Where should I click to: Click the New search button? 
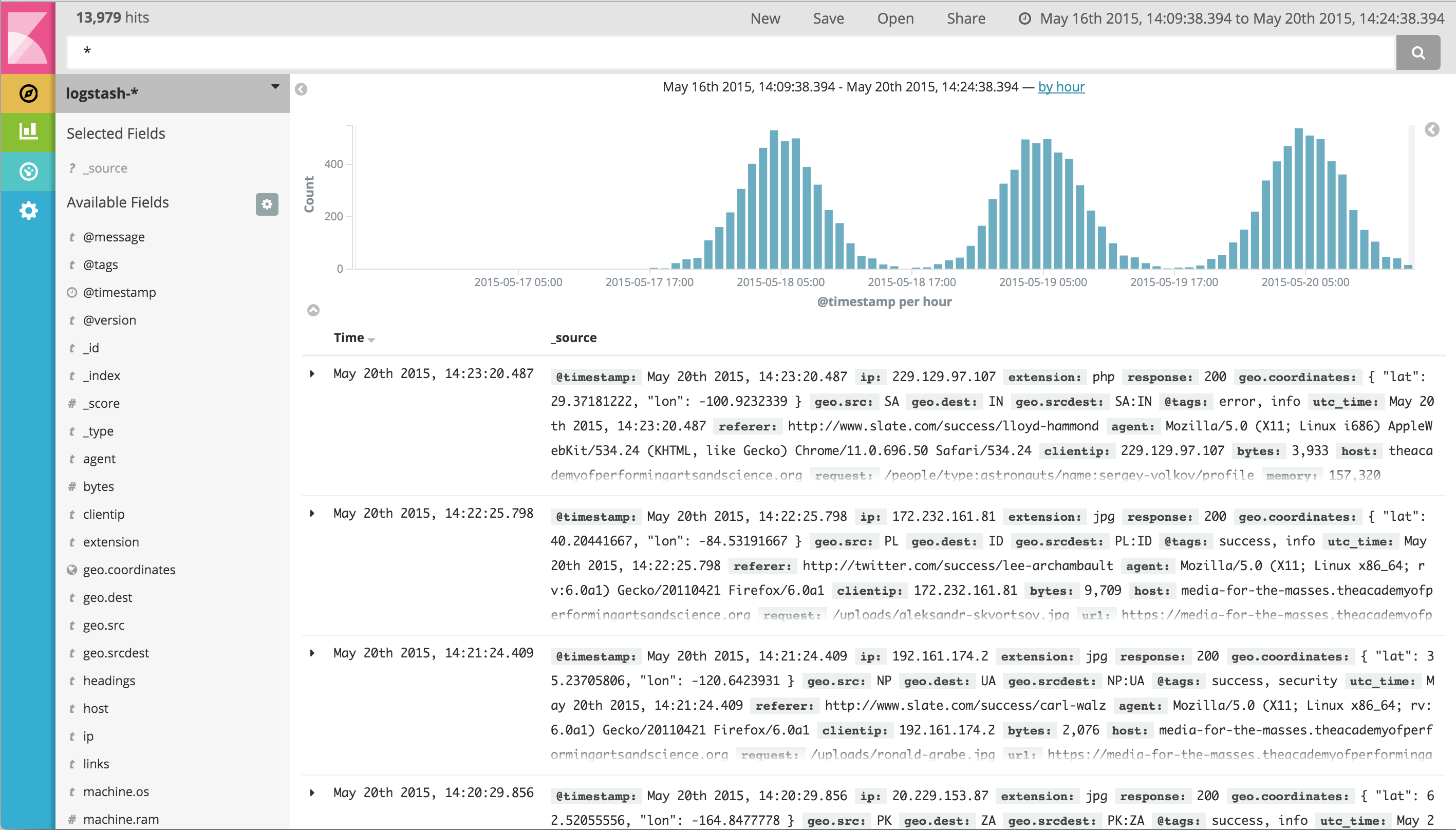(x=764, y=18)
